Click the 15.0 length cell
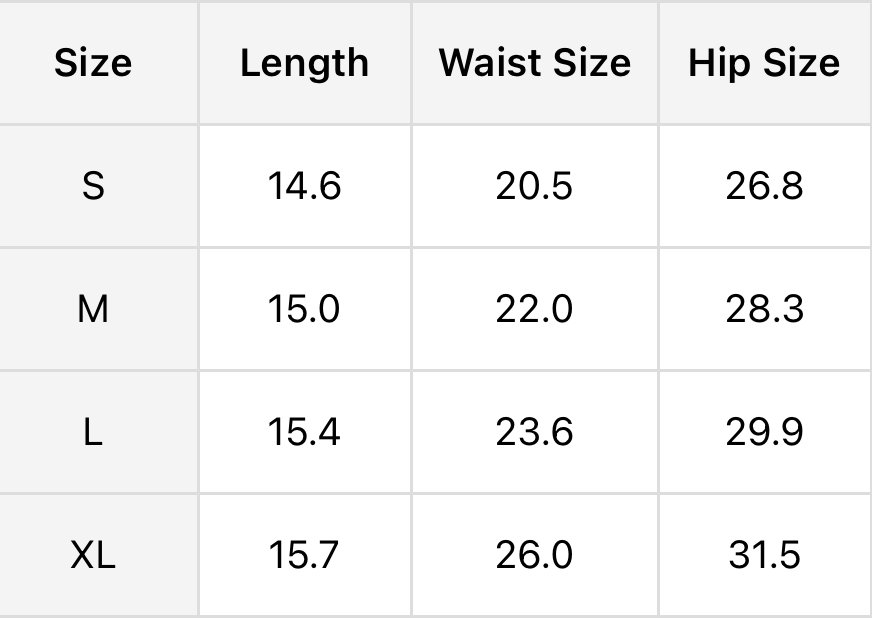 click(x=304, y=309)
